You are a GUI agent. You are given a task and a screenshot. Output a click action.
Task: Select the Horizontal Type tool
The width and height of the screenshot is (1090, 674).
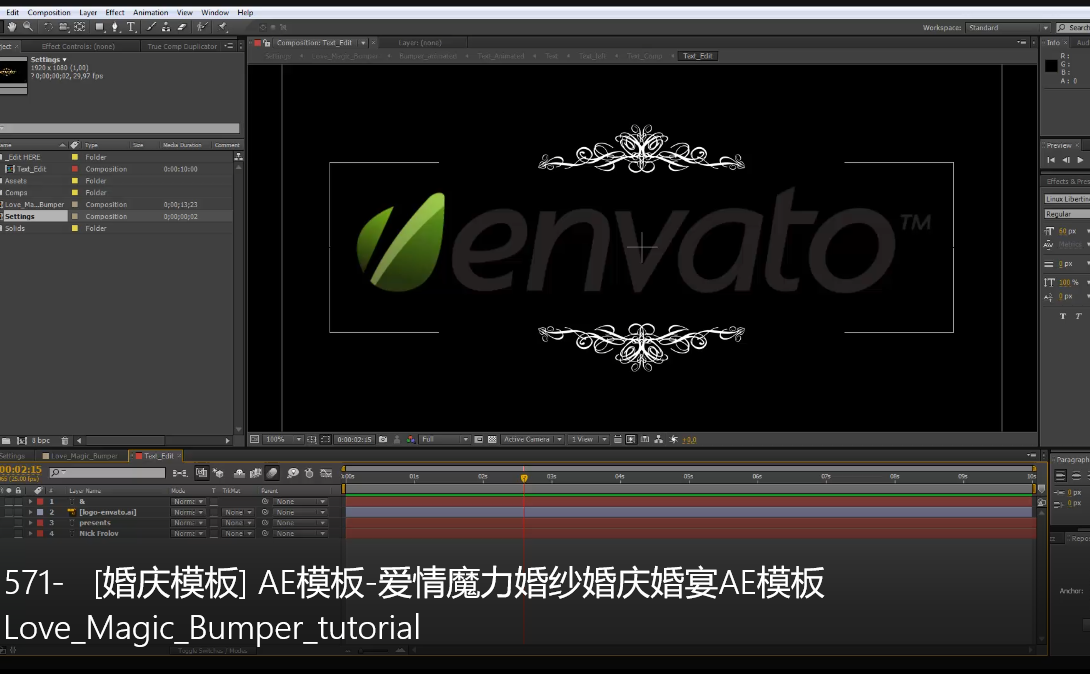(131, 27)
